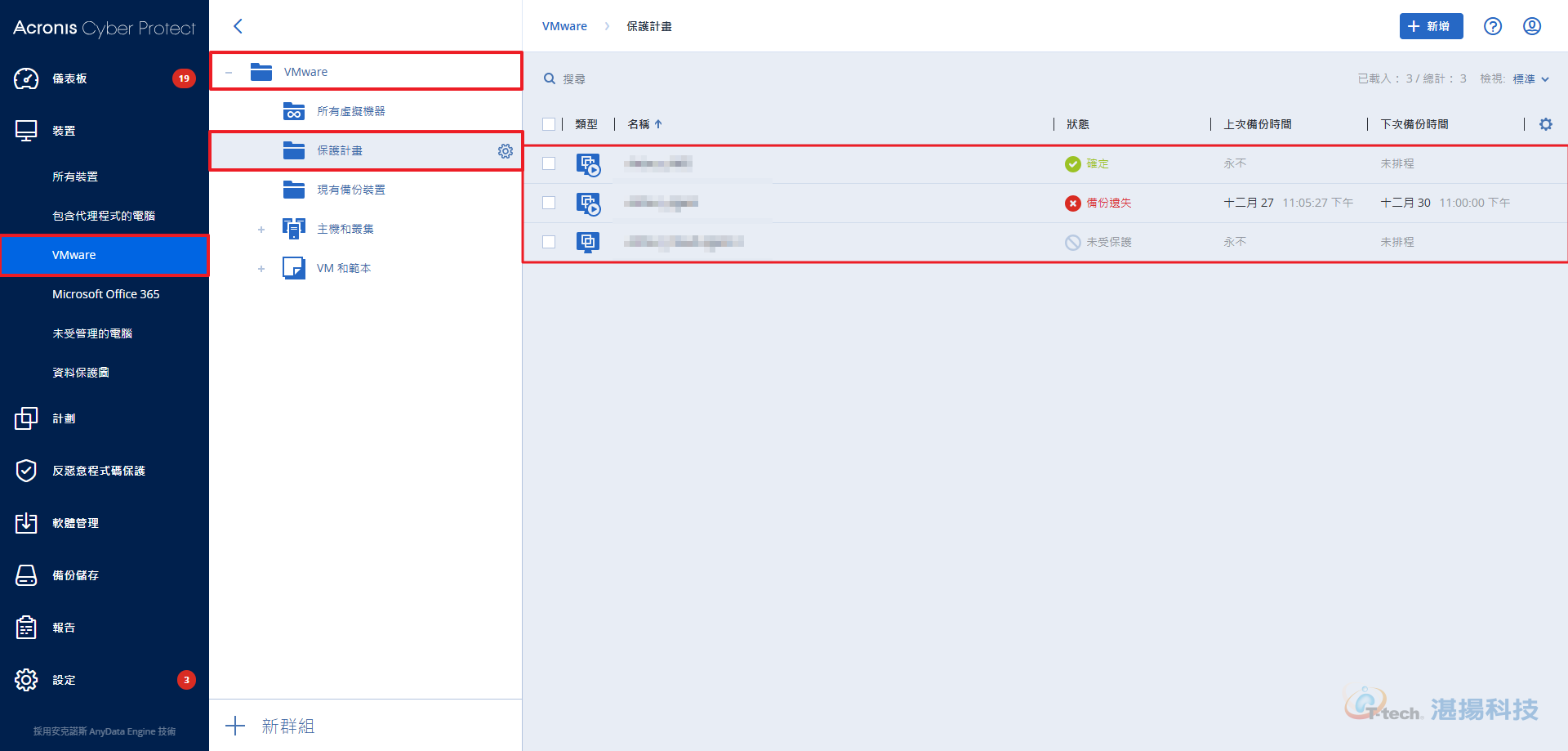Click the VMware folder icon in tree
The image size is (1568, 751).
261,72
